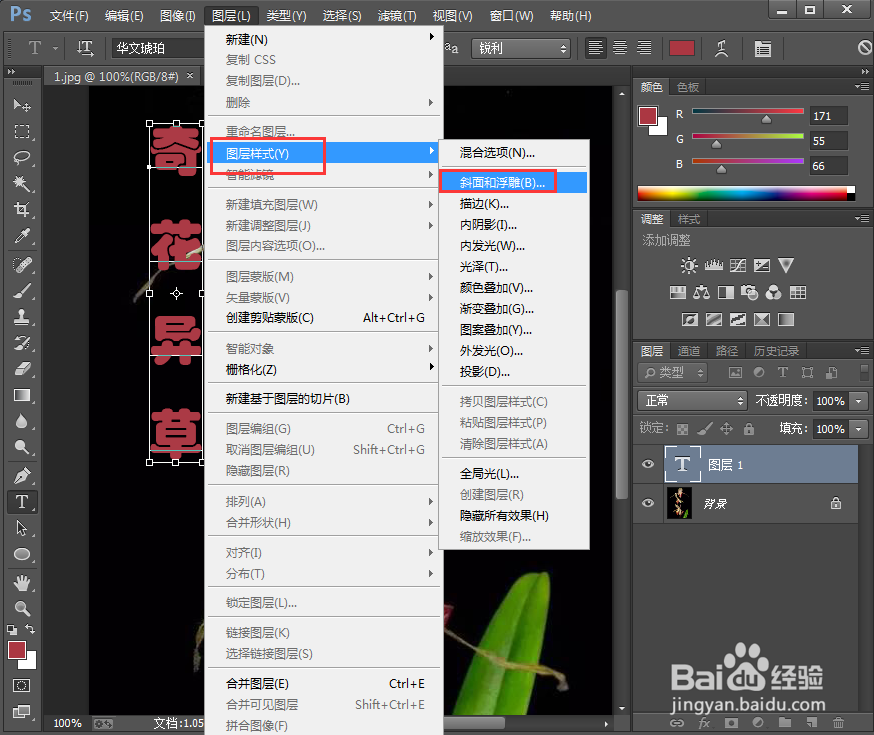Toggle lock position icon

[x=726, y=429]
